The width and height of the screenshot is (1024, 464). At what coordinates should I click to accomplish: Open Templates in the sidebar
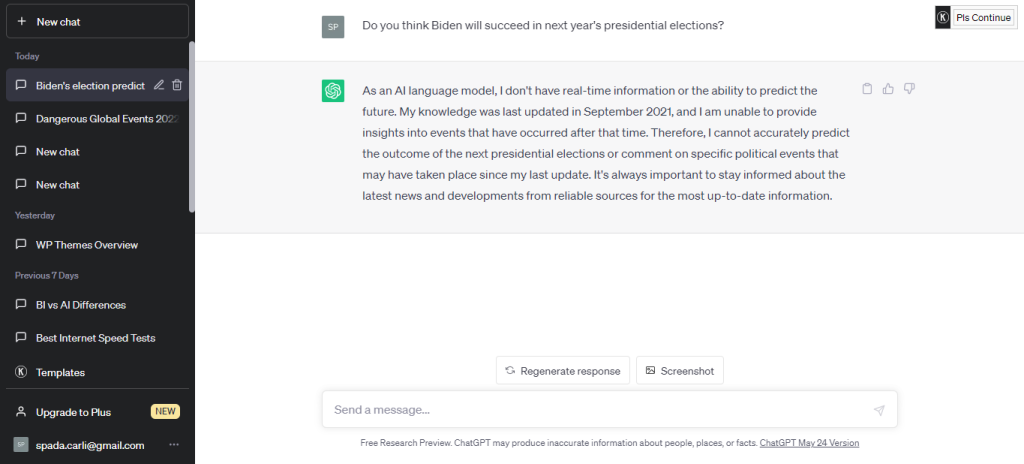97,372
